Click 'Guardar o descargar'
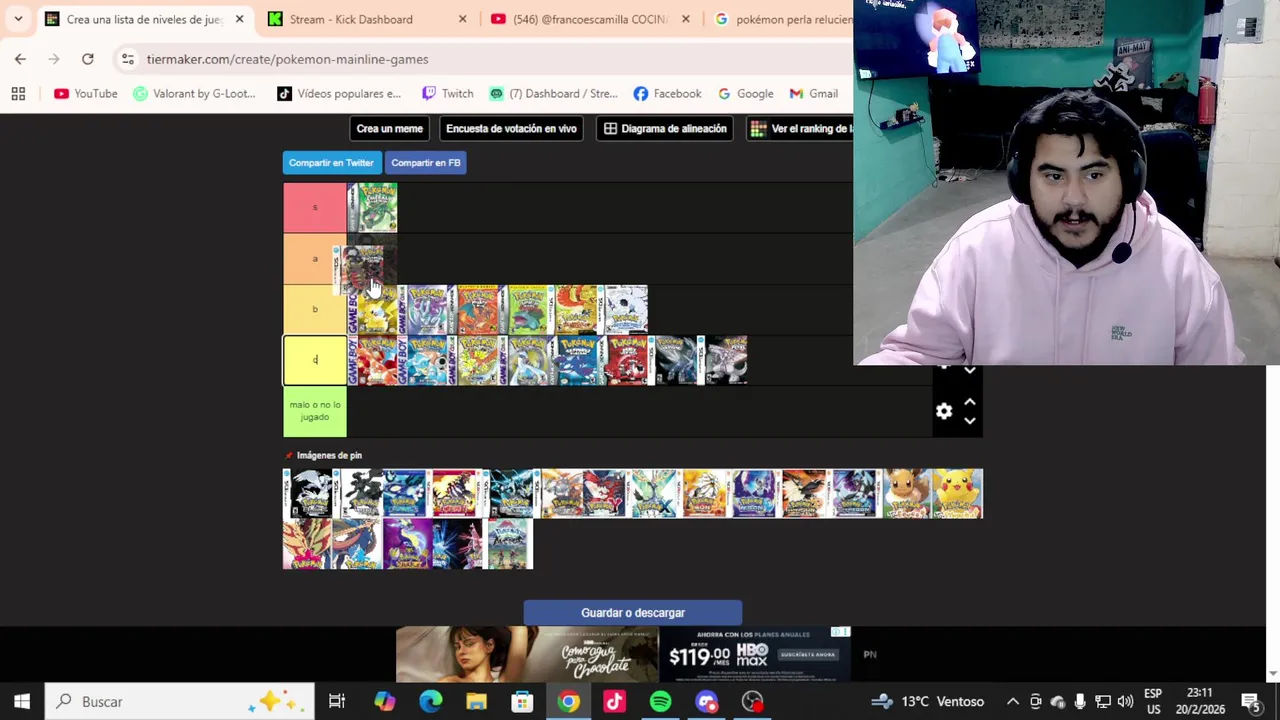The image size is (1280, 720). 633,613
